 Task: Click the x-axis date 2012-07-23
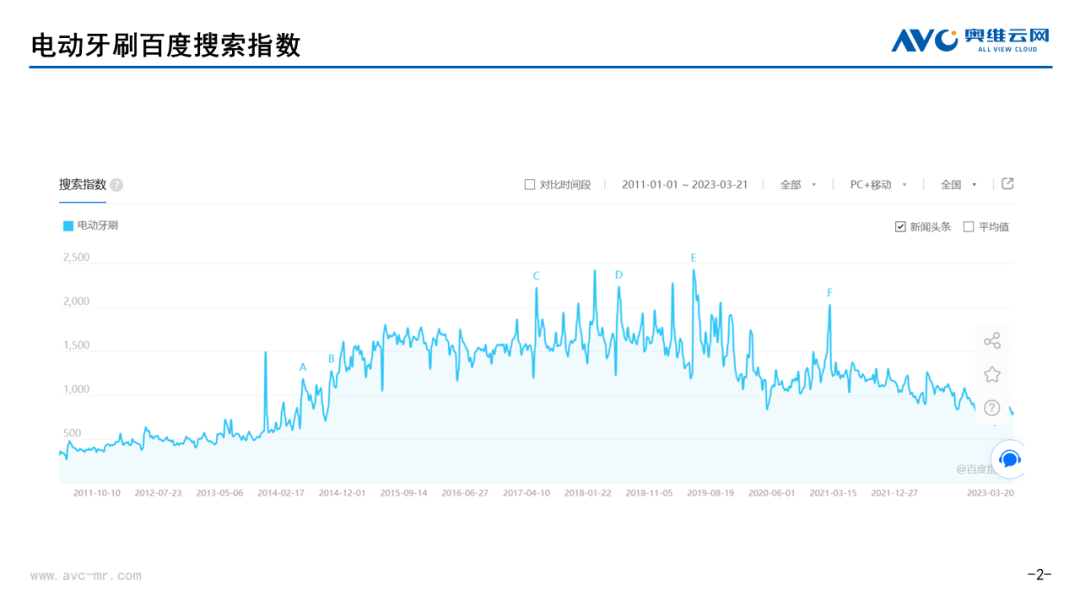158,493
